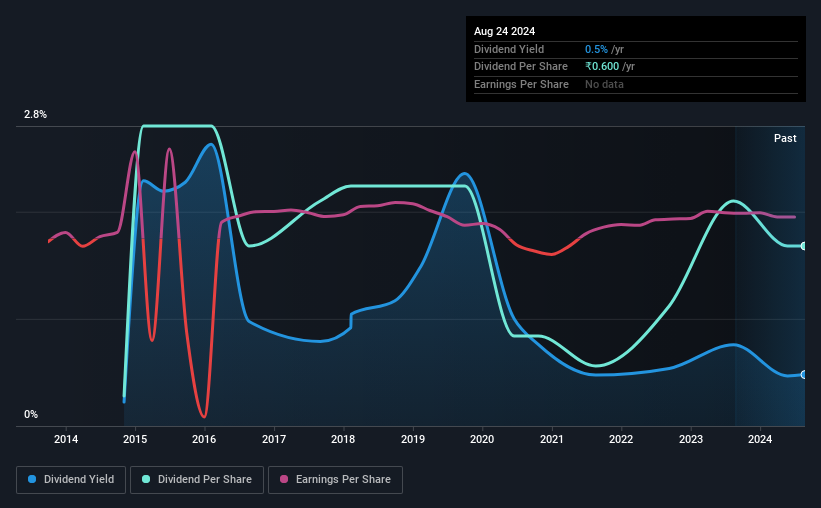Click the 2024 x-axis label

[x=760, y=439]
